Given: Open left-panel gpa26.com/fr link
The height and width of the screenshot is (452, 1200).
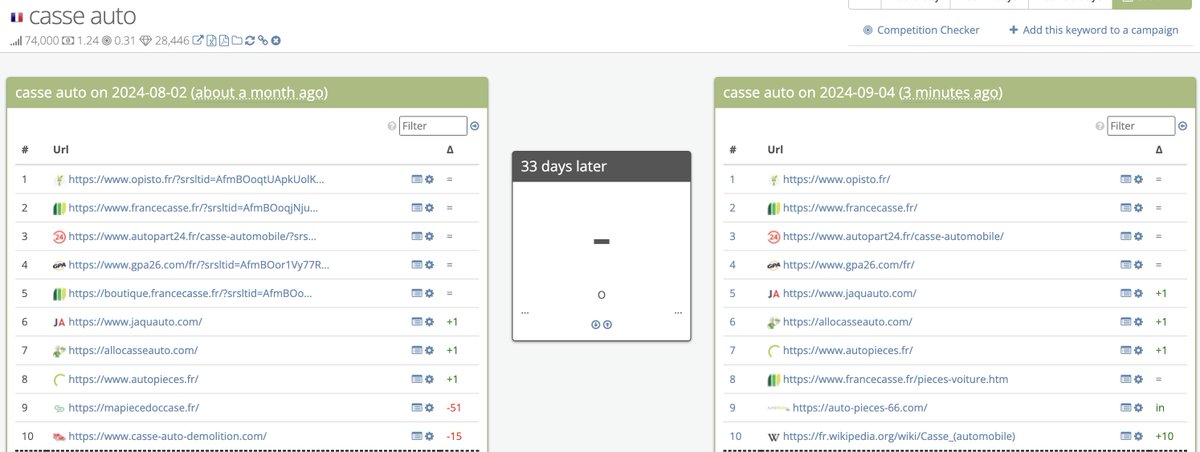Looking at the screenshot, I should pyautogui.click(x=199, y=265).
